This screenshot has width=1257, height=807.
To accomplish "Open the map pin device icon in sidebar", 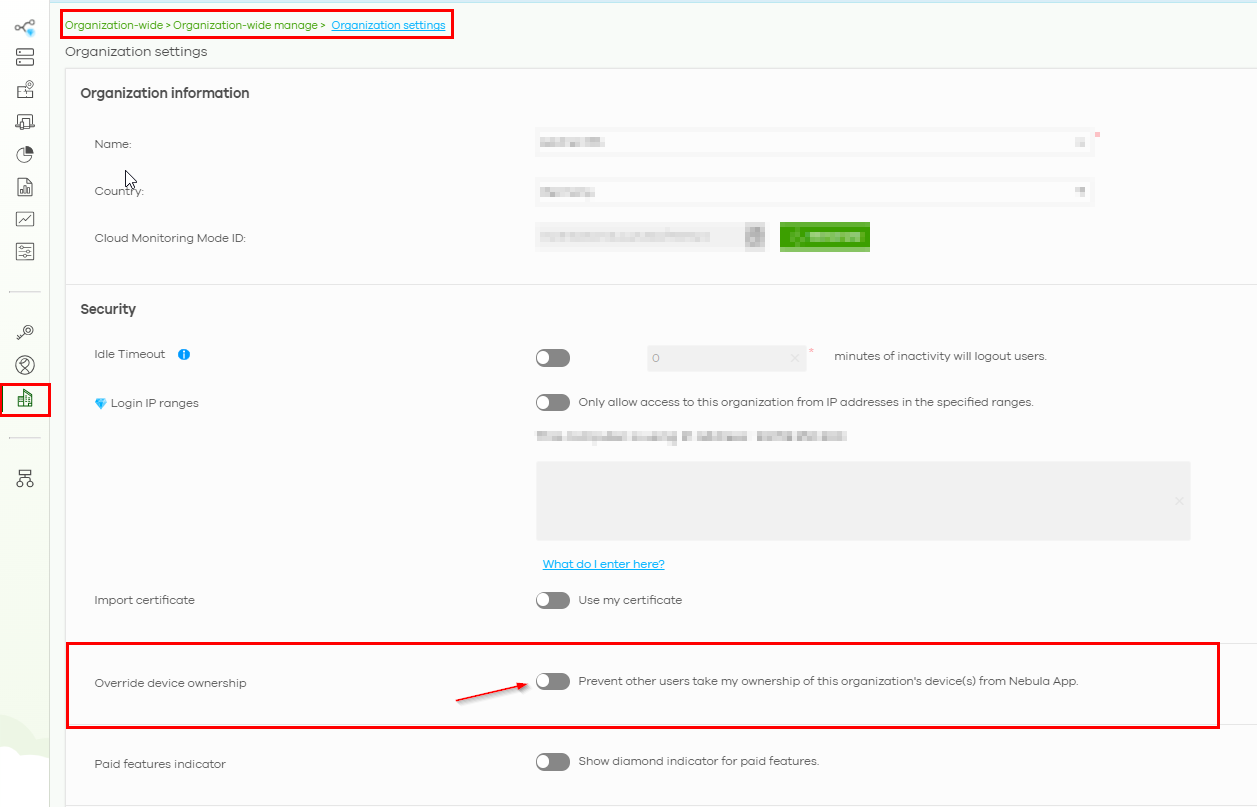I will [25, 89].
